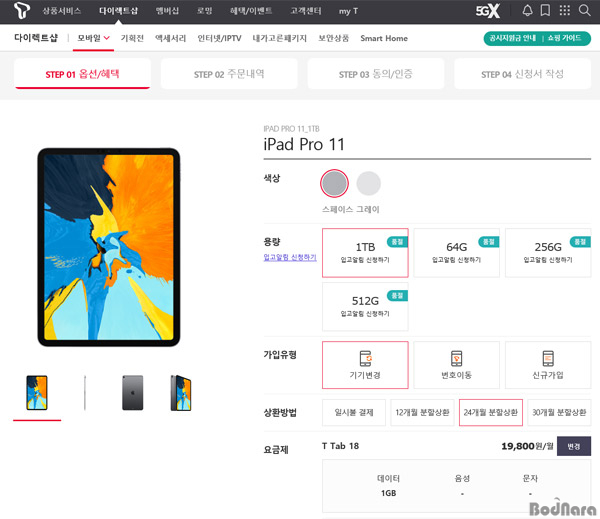The height and width of the screenshot is (519, 600).
Task: Click the search magnifier icon
Action: 584,10
